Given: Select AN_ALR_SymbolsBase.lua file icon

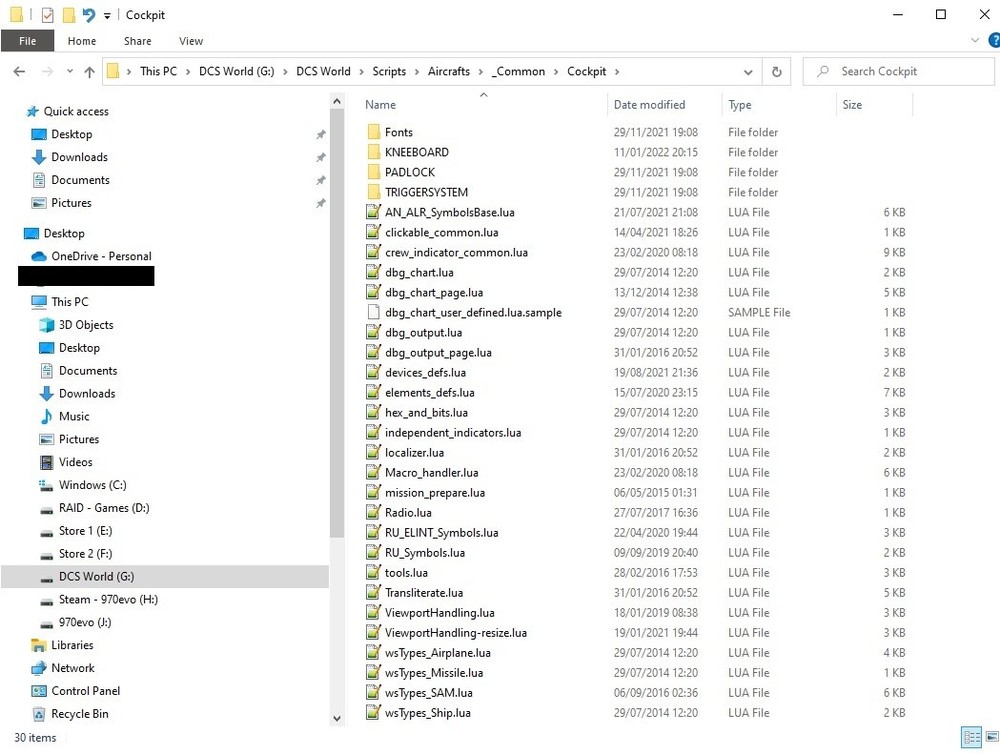Looking at the screenshot, I should (x=374, y=212).
